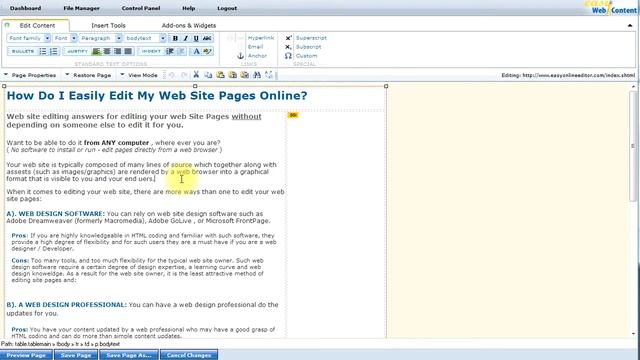This screenshot has height=360, width=640.
Task: Decrease paragraph indent
Action: point(181,51)
